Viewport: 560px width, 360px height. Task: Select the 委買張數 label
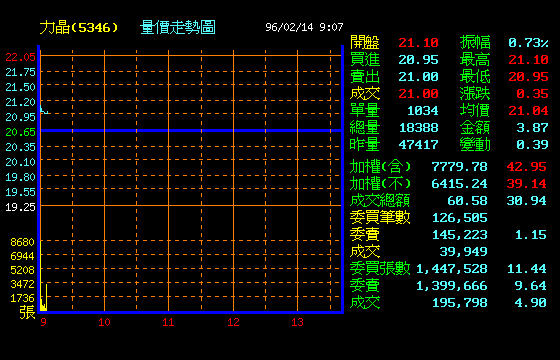380,268
